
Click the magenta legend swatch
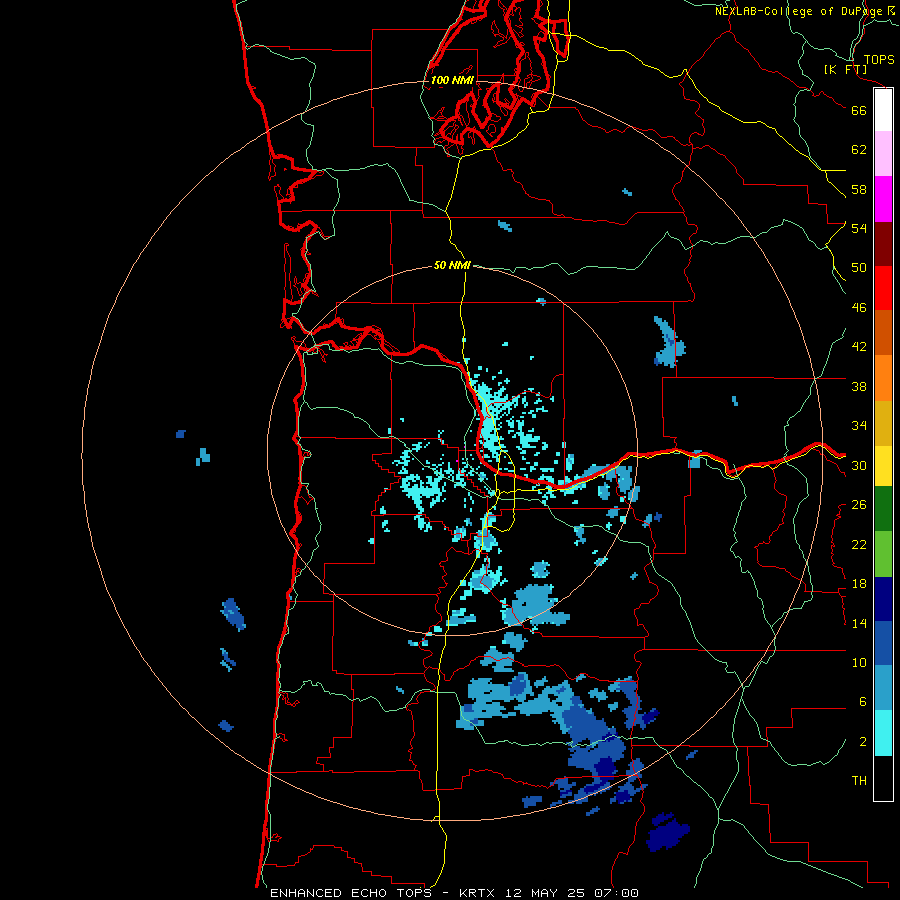883,199
